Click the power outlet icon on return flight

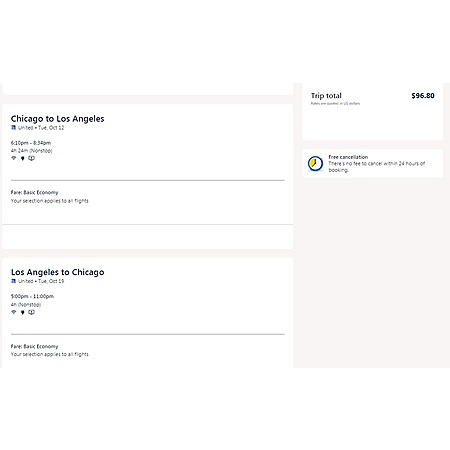[x=23, y=312]
